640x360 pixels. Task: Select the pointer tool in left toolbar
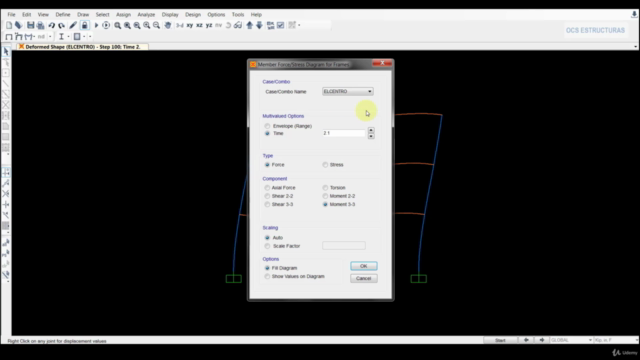pyautogui.click(x=6, y=51)
